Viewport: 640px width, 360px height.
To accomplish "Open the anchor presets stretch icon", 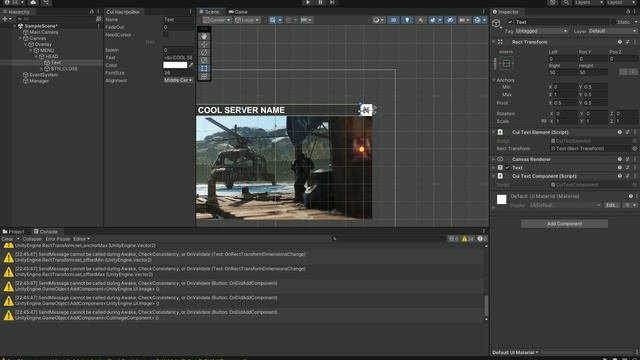I will 507,63.
